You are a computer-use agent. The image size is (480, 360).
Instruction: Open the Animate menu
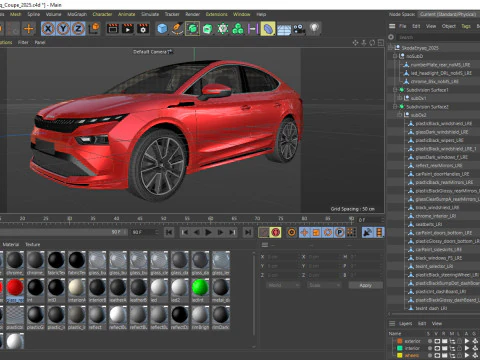click(x=127, y=14)
